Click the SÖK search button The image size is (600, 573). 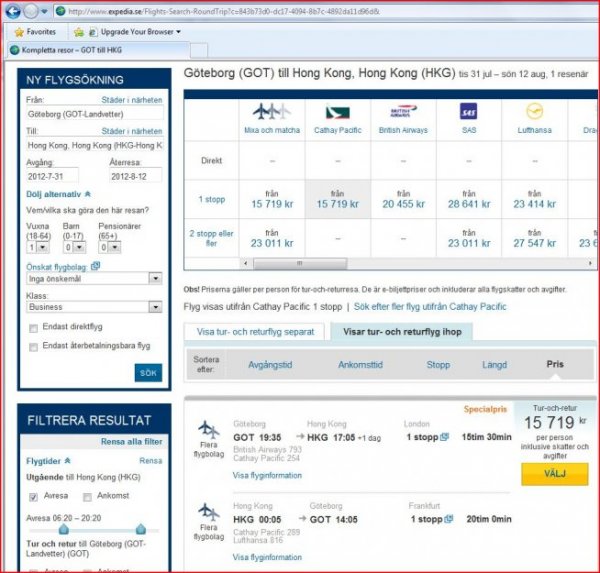148,373
